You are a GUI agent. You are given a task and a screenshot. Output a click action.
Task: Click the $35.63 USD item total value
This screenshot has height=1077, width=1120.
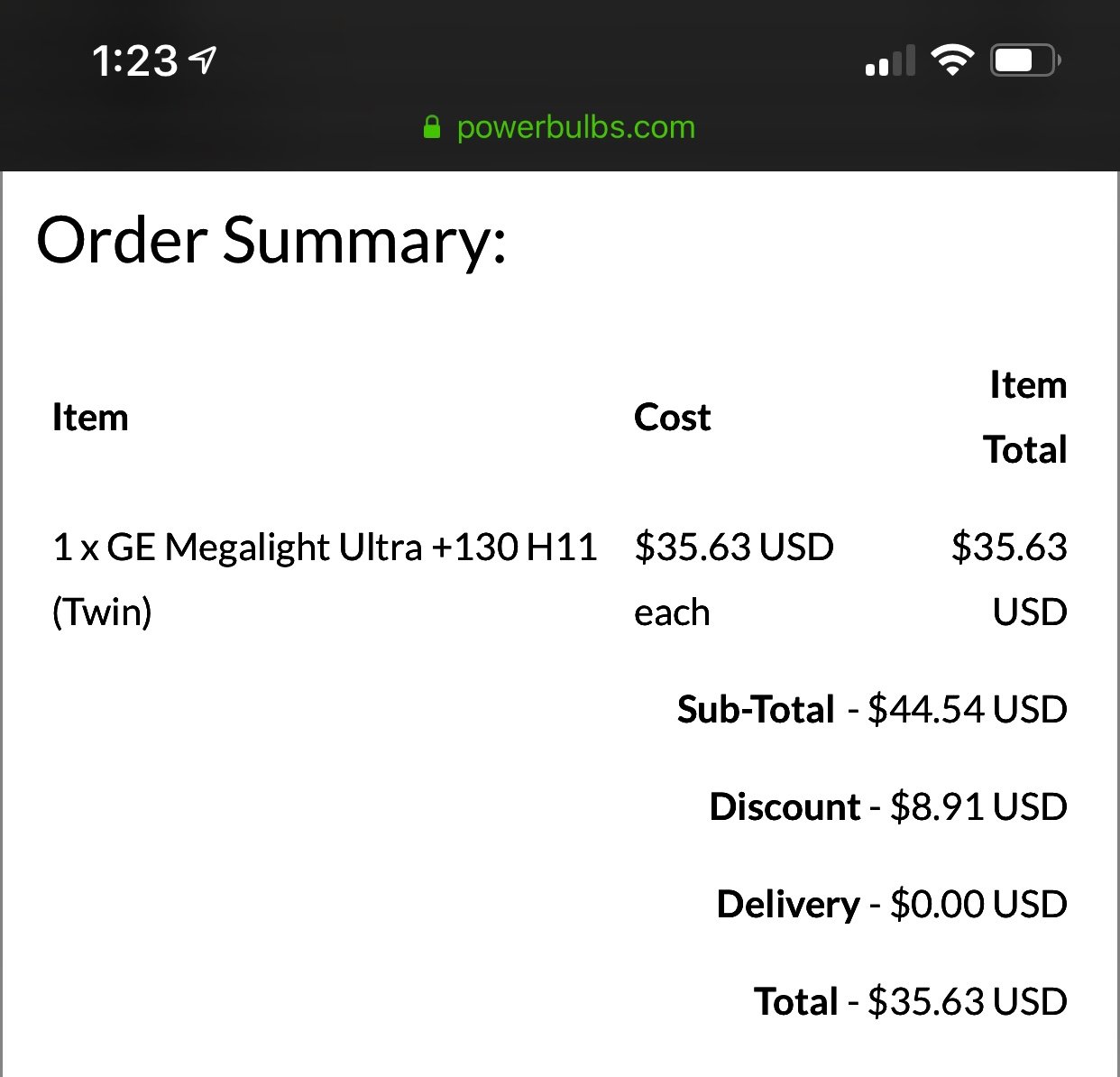(x=1009, y=579)
